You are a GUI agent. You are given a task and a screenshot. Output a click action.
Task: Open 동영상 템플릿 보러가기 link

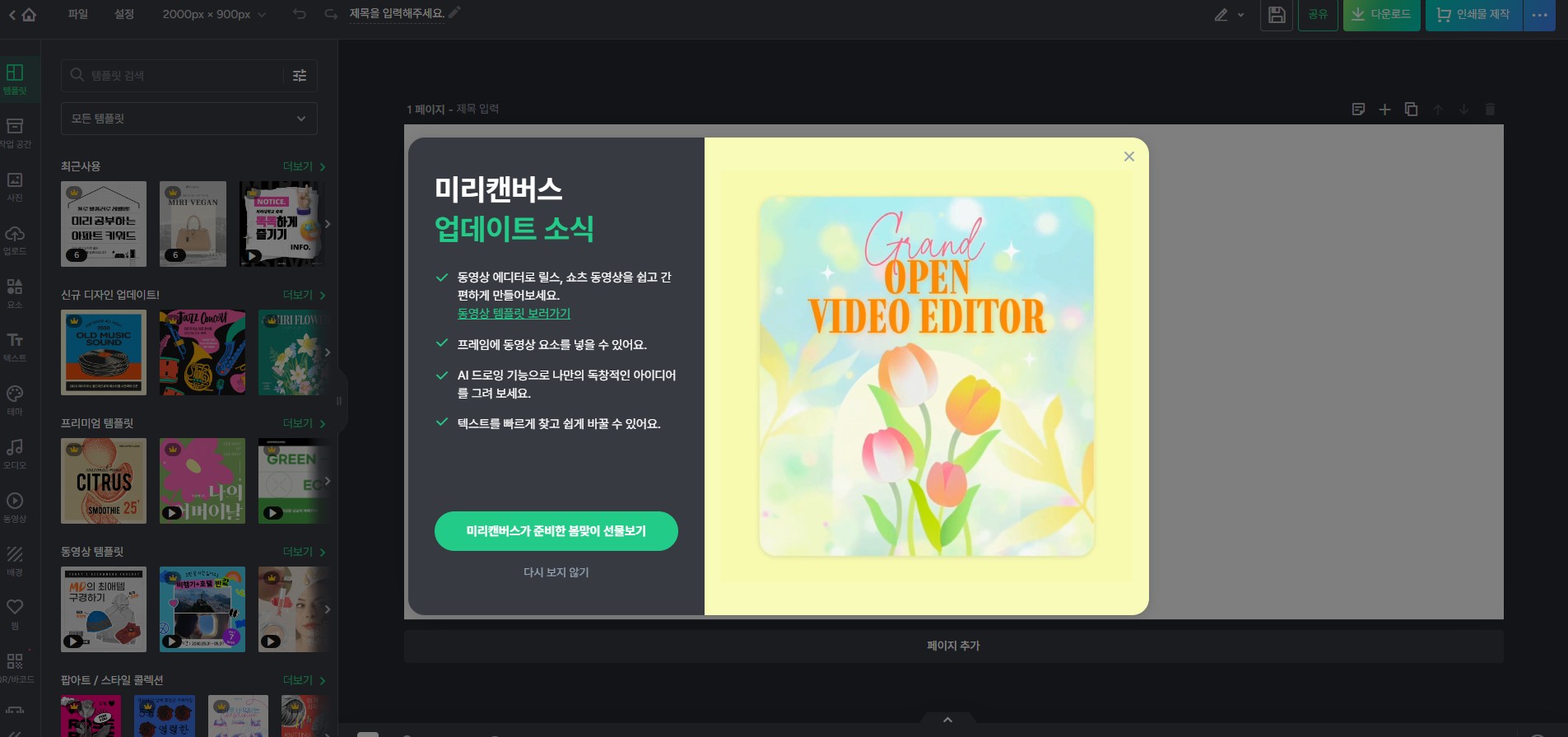514,313
